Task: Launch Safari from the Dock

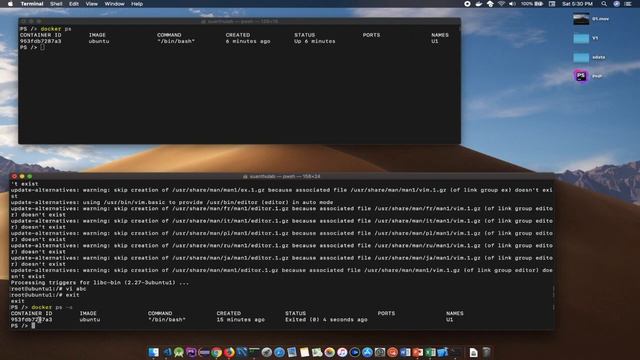Action: [x=279, y=352]
